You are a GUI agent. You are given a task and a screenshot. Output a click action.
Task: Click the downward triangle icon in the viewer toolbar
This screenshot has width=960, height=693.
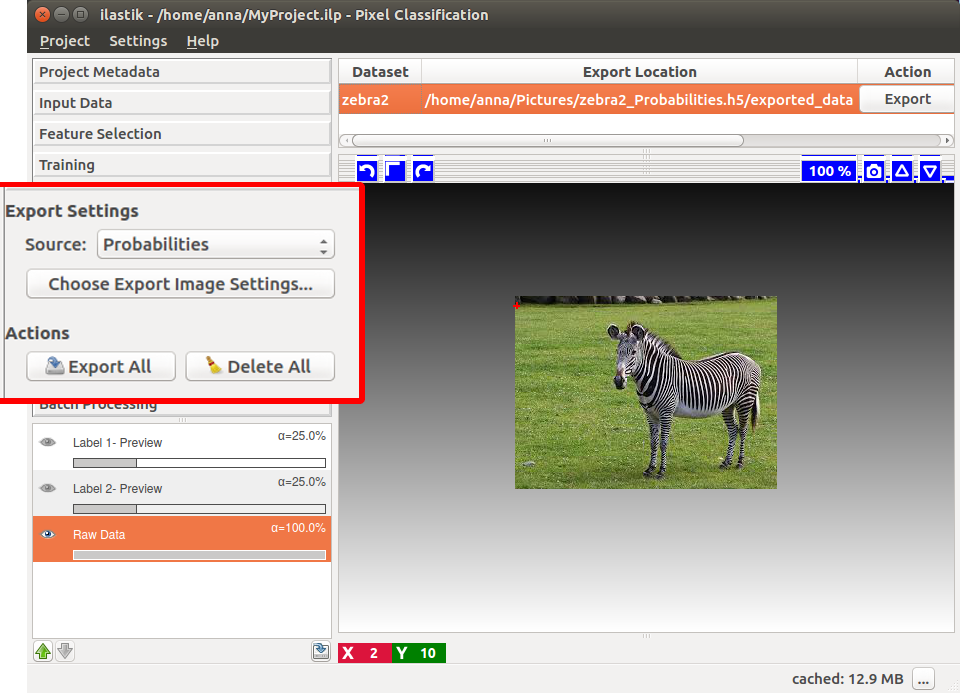930,171
